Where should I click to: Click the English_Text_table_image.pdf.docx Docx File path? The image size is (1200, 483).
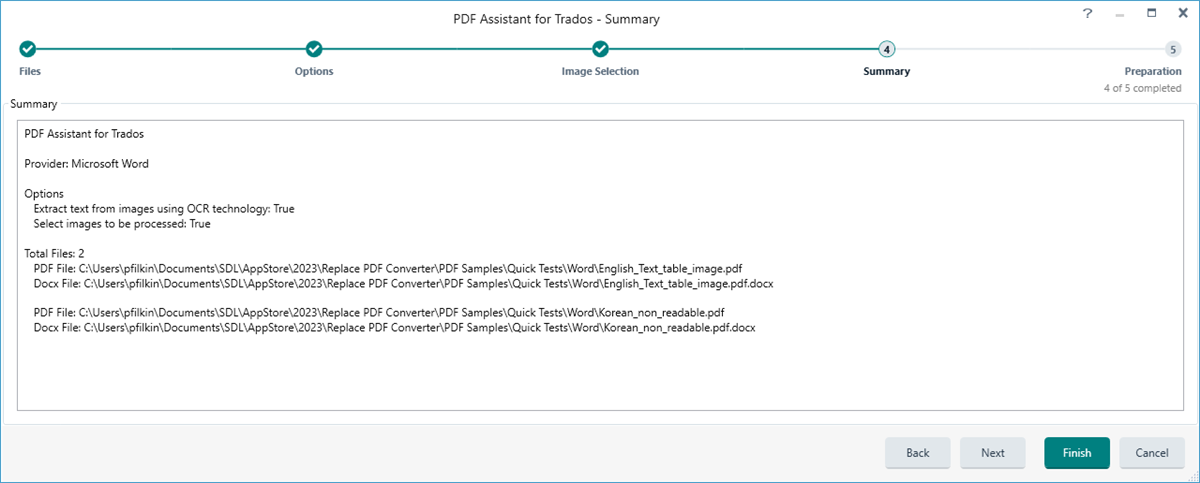[x=403, y=284]
